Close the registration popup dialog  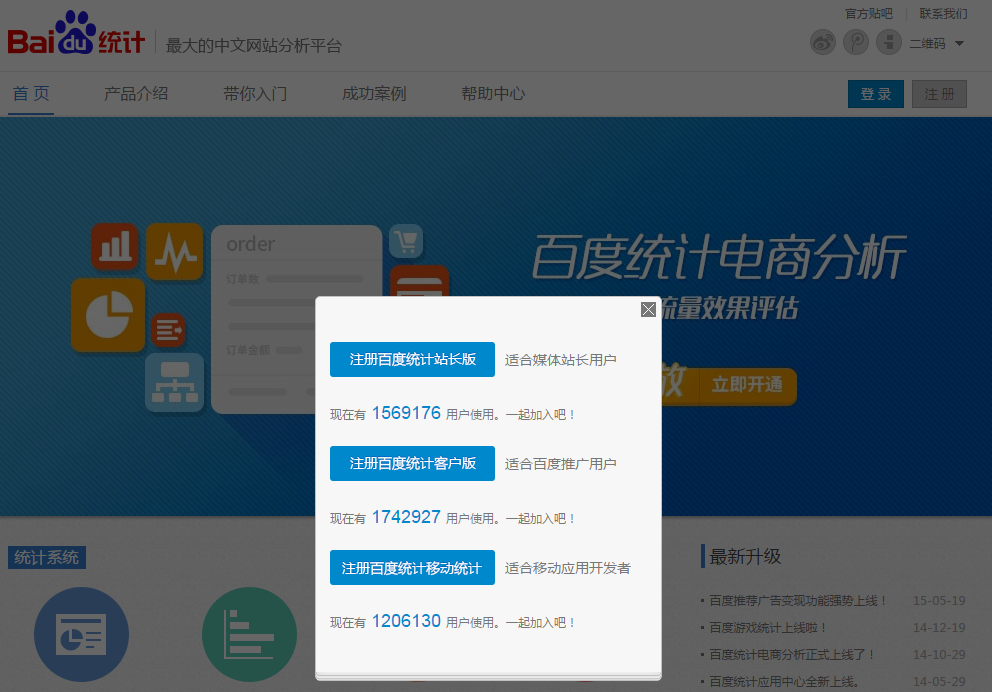point(648,310)
